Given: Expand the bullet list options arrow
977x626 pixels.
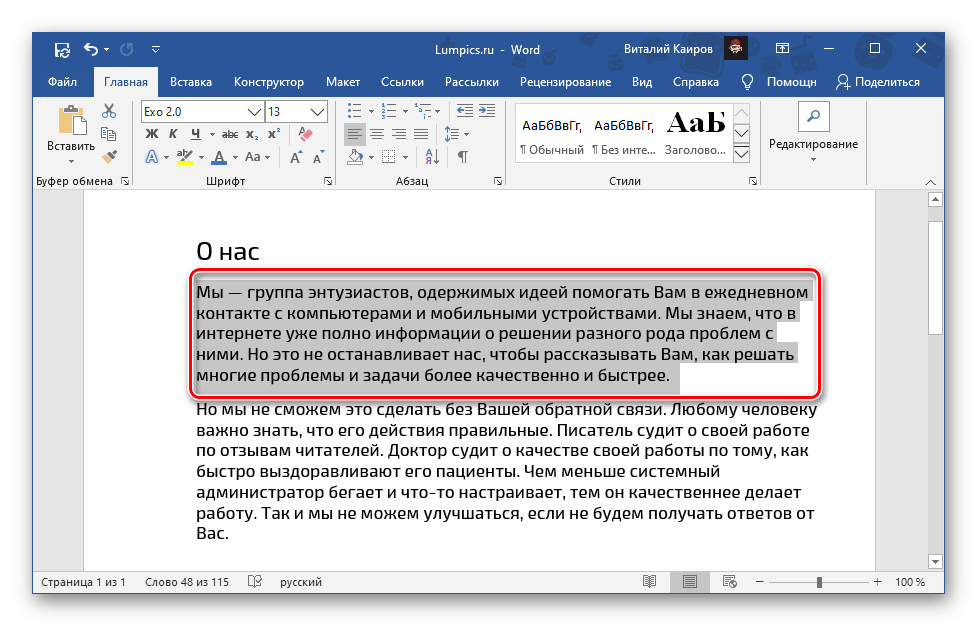Looking at the screenshot, I should 371,111.
